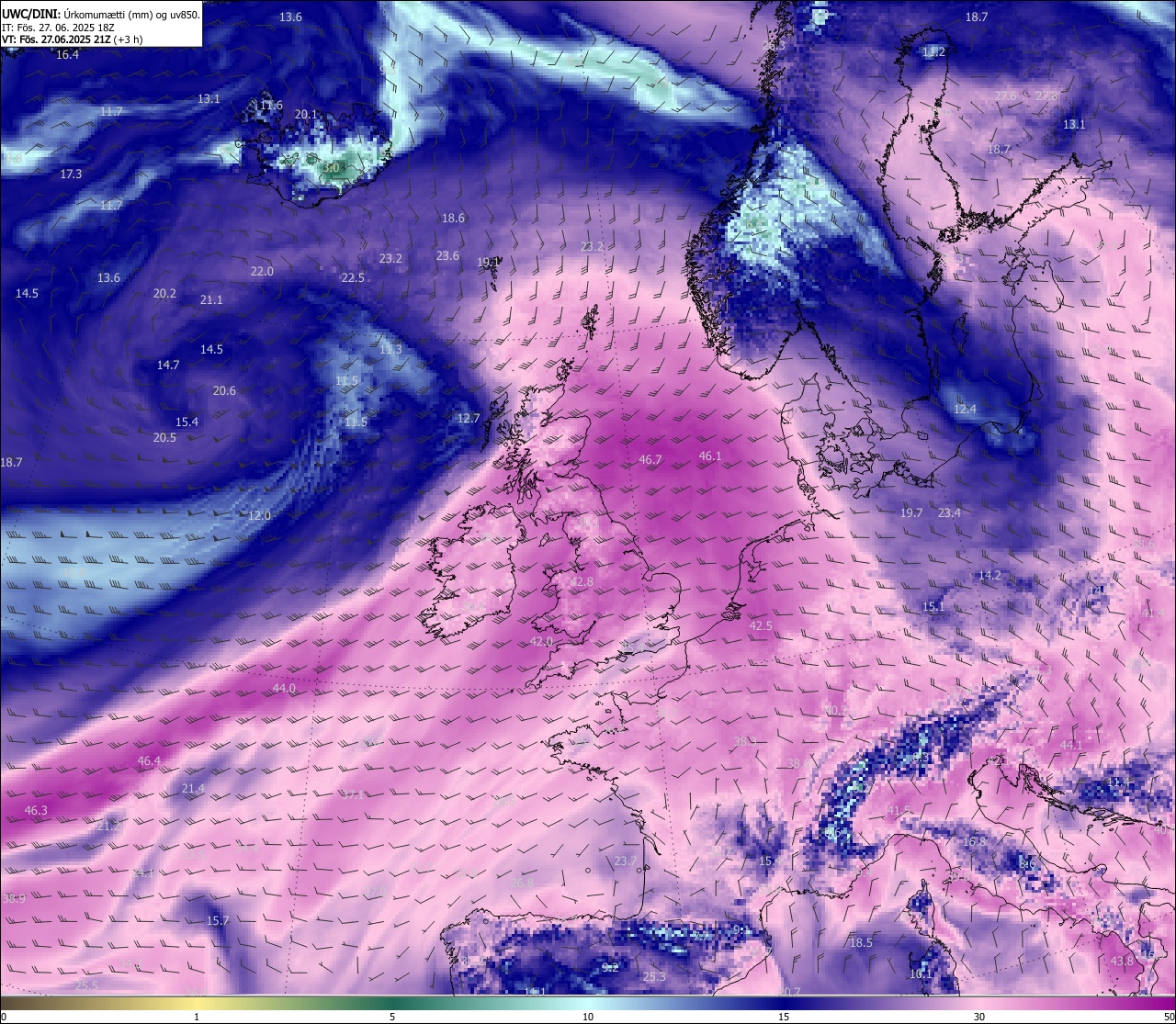The width and height of the screenshot is (1176, 1024).
Task: Click the 12.4 value over the Baltic
Action: [x=965, y=410]
